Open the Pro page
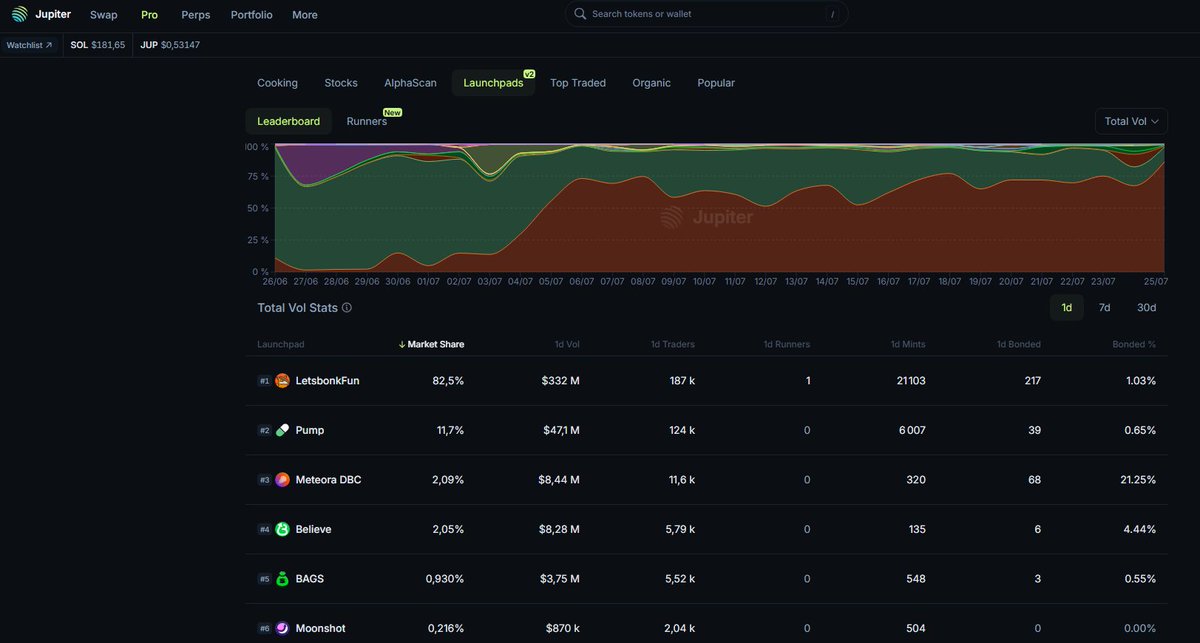1200x643 pixels. pyautogui.click(x=149, y=15)
